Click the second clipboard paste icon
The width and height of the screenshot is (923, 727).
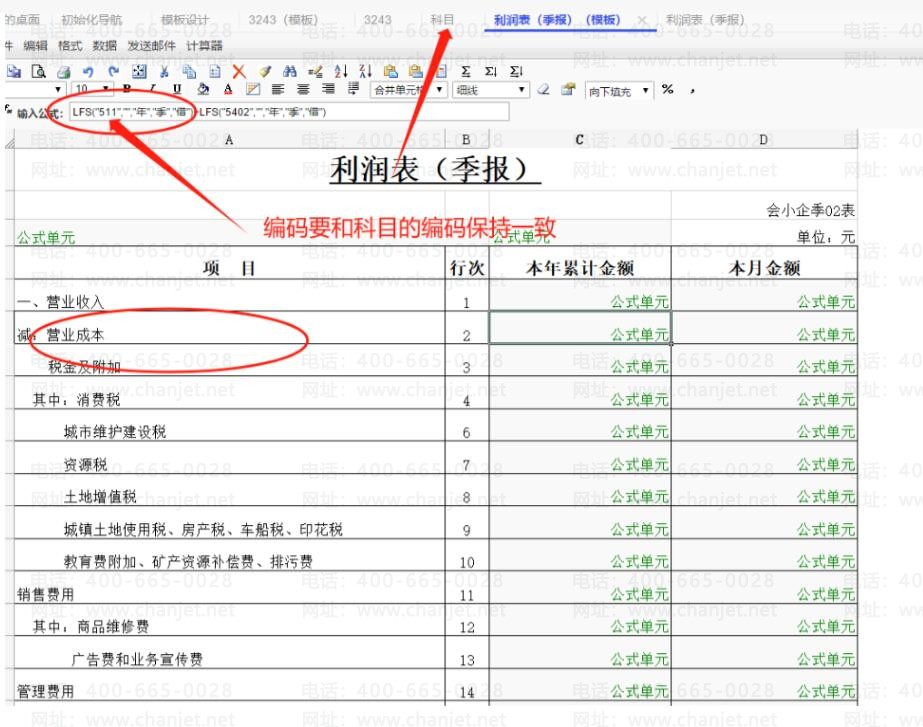[x=416, y=72]
